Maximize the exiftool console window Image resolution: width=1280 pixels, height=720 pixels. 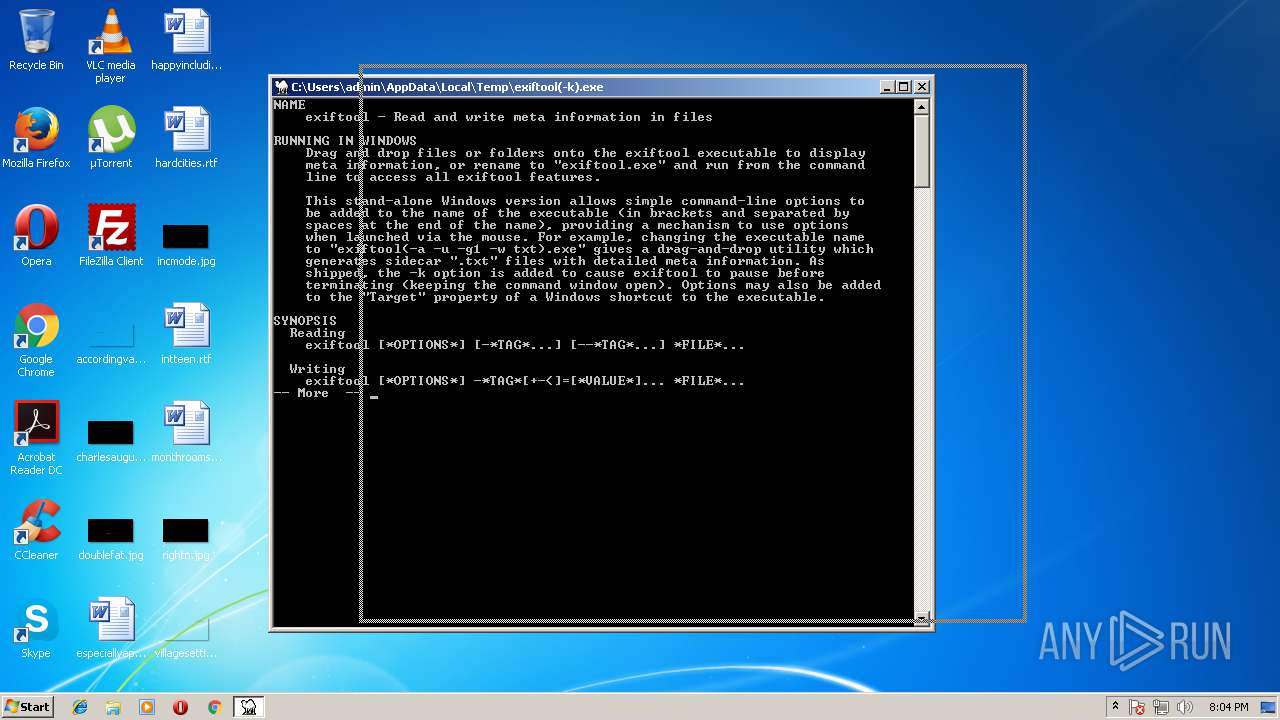coord(904,87)
